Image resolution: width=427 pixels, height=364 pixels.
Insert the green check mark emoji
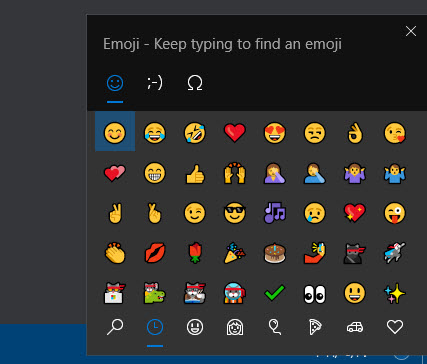coord(275,293)
